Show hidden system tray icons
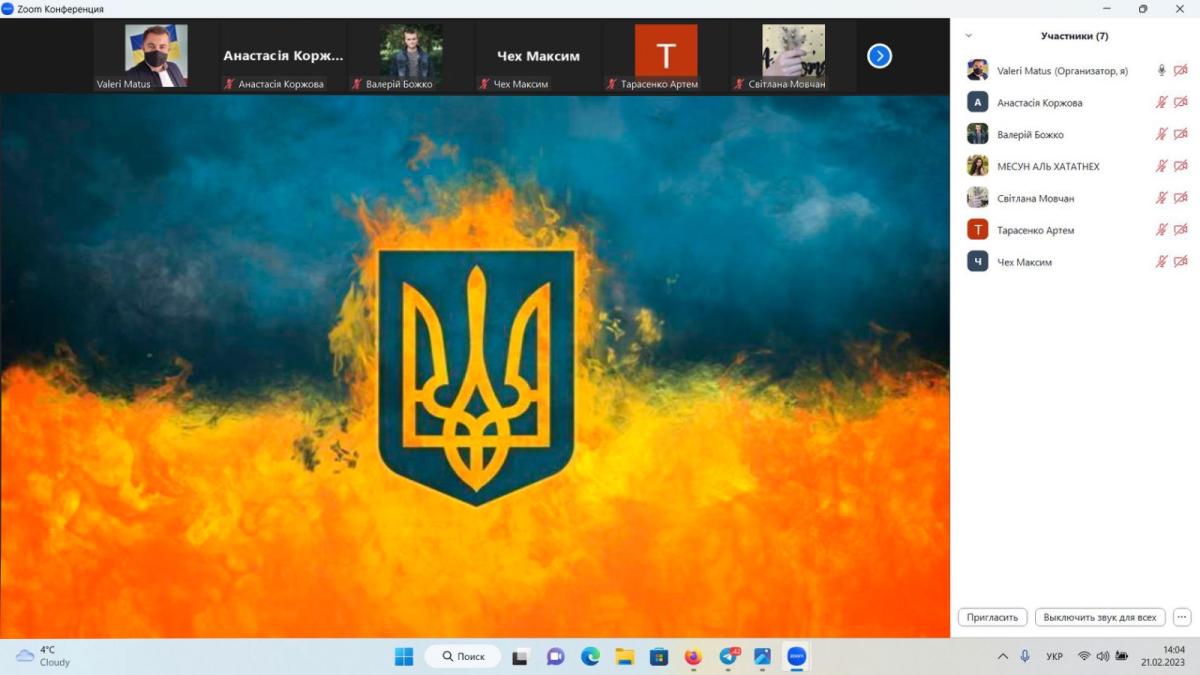This screenshot has width=1200, height=675. (x=1003, y=657)
